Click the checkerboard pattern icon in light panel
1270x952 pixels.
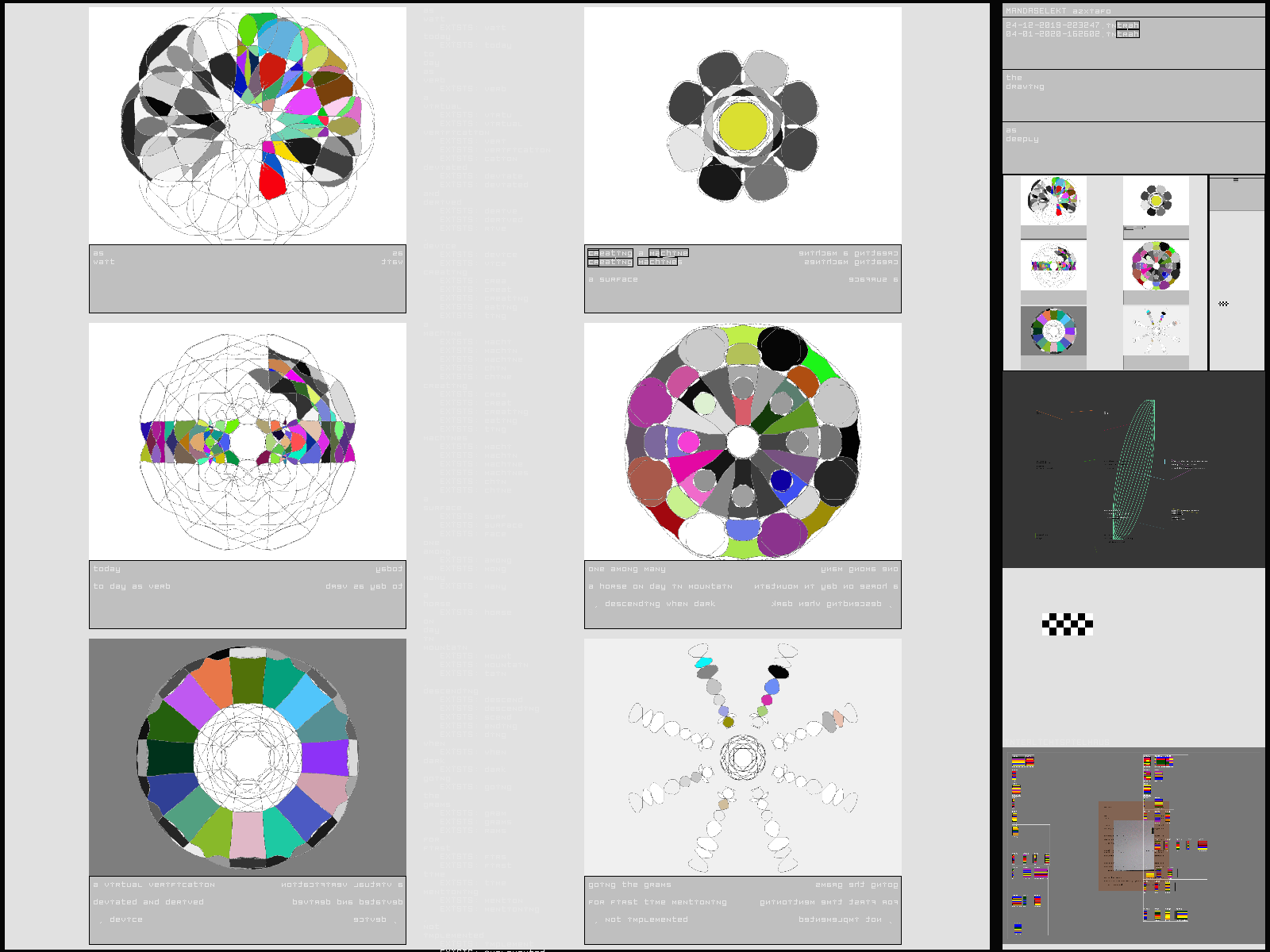point(1067,624)
